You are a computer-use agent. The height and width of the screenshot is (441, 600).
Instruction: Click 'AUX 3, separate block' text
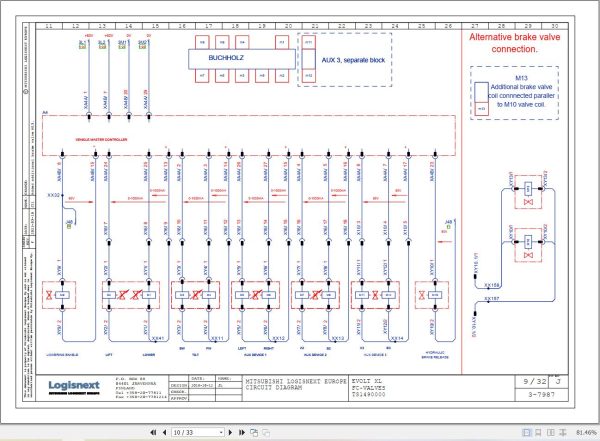click(353, 60)
